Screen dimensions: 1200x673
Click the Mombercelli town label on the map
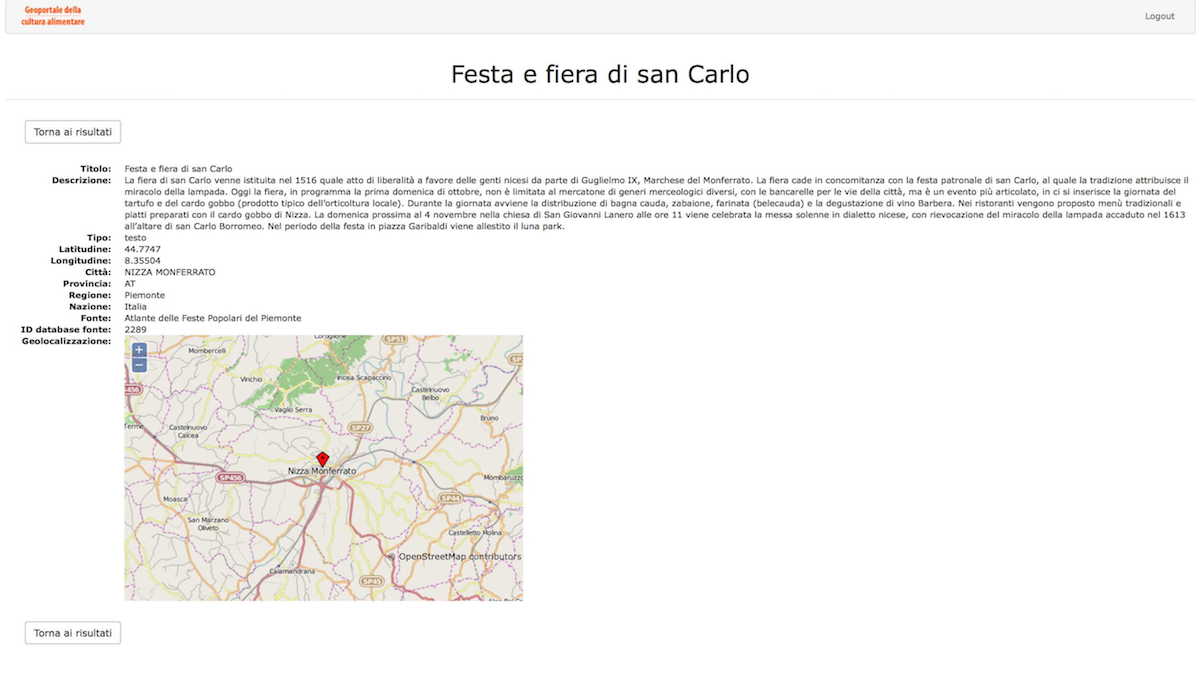point(207,351)
